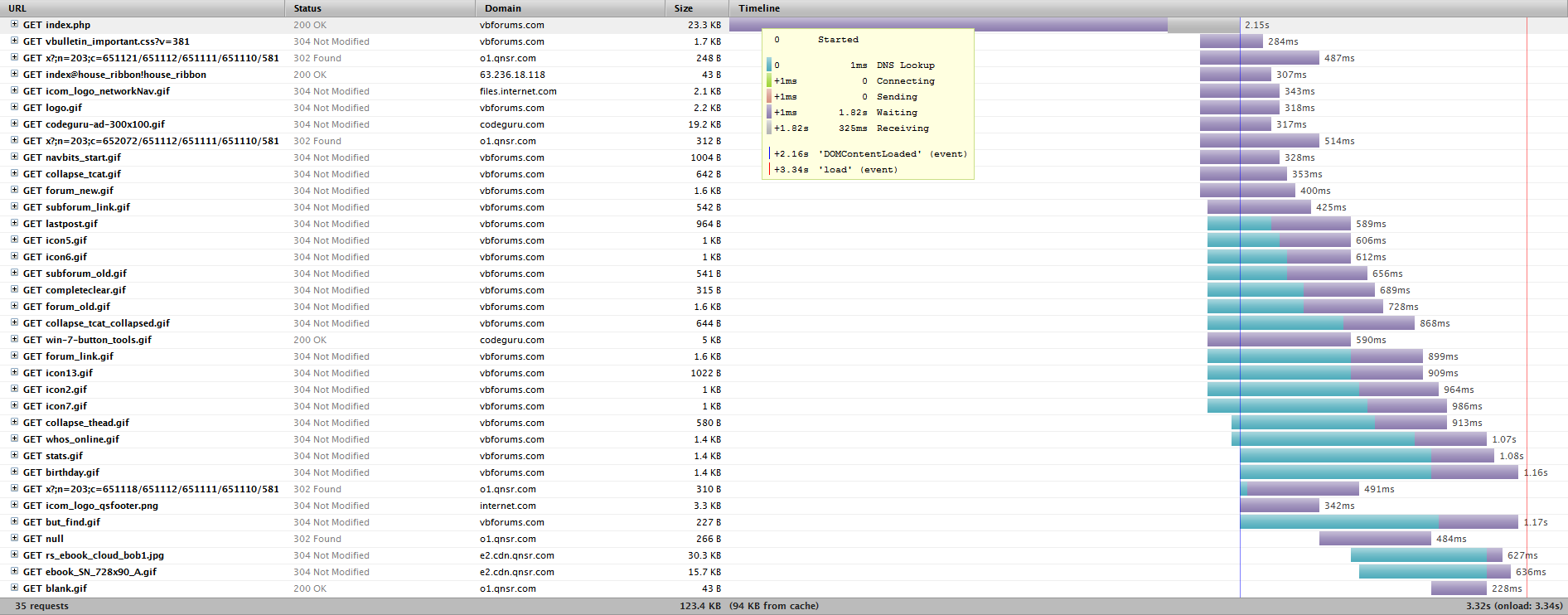Click the 30.3 KB size cell
The height and width of the screenshot is (615, 1568).
pyautogui.click(x=704, y=555)
